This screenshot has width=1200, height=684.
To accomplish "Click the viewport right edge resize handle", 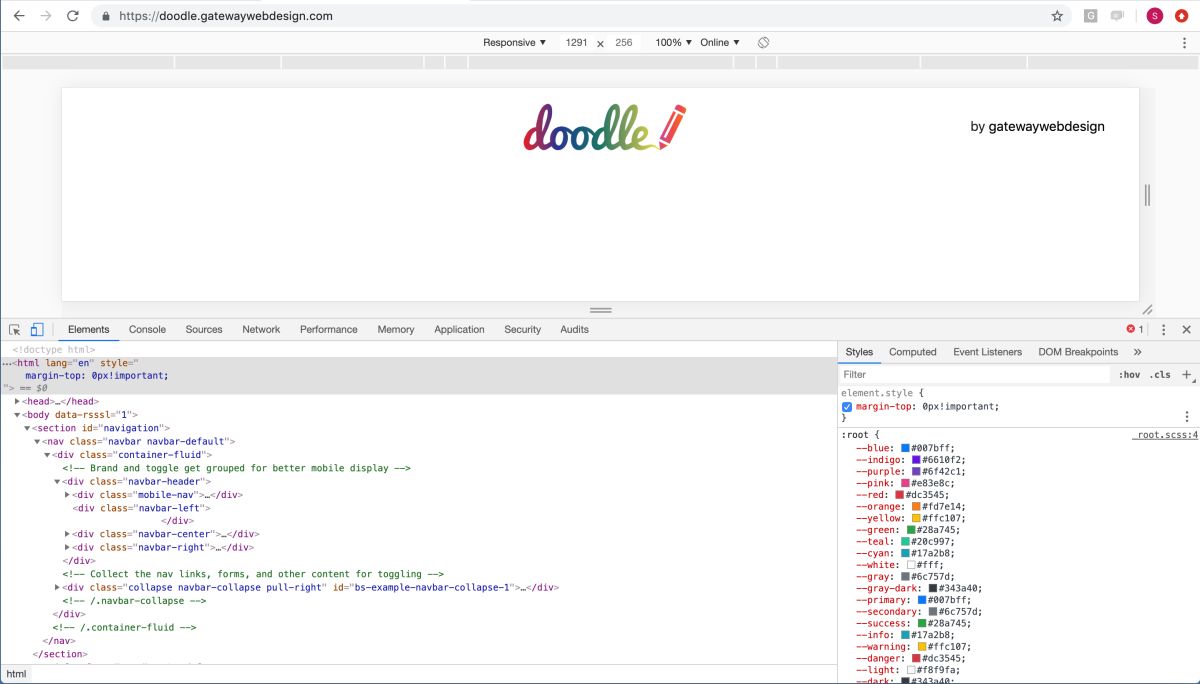I will click(x=1147, y=195).
